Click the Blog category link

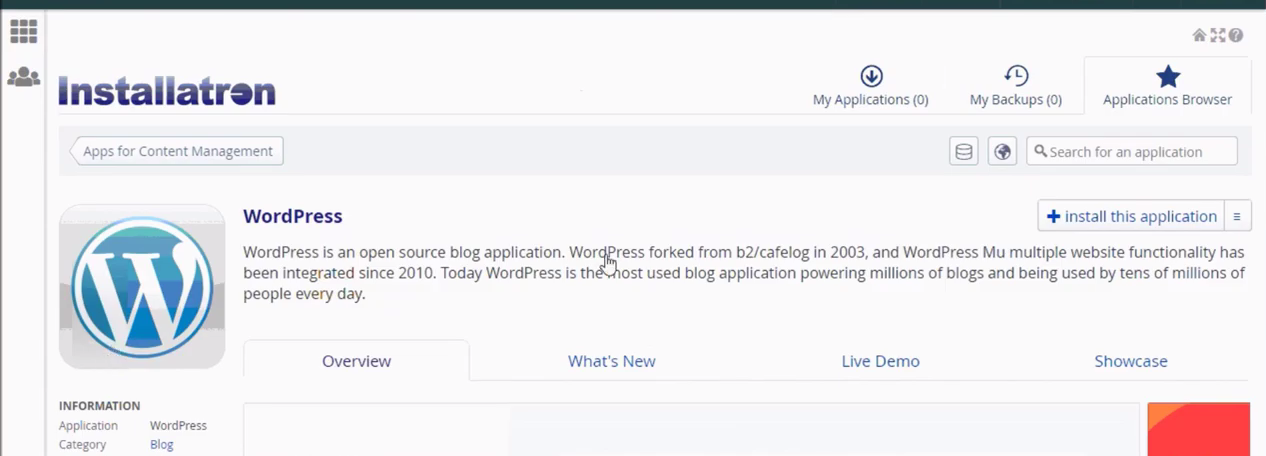pos(162,444)
